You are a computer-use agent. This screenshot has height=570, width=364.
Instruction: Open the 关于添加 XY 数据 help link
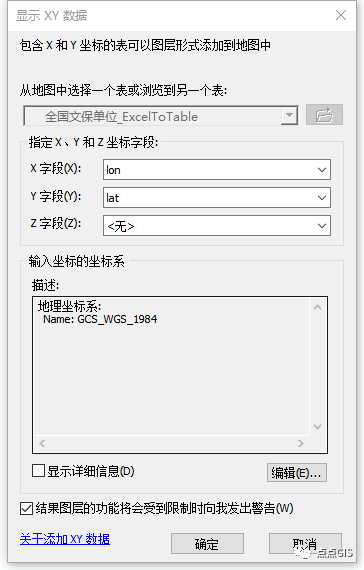(x=65, y=539)
